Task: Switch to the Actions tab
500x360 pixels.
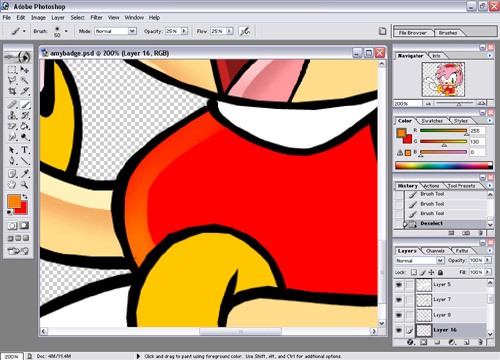Action: pyautogui.click(x=431, y=186)
